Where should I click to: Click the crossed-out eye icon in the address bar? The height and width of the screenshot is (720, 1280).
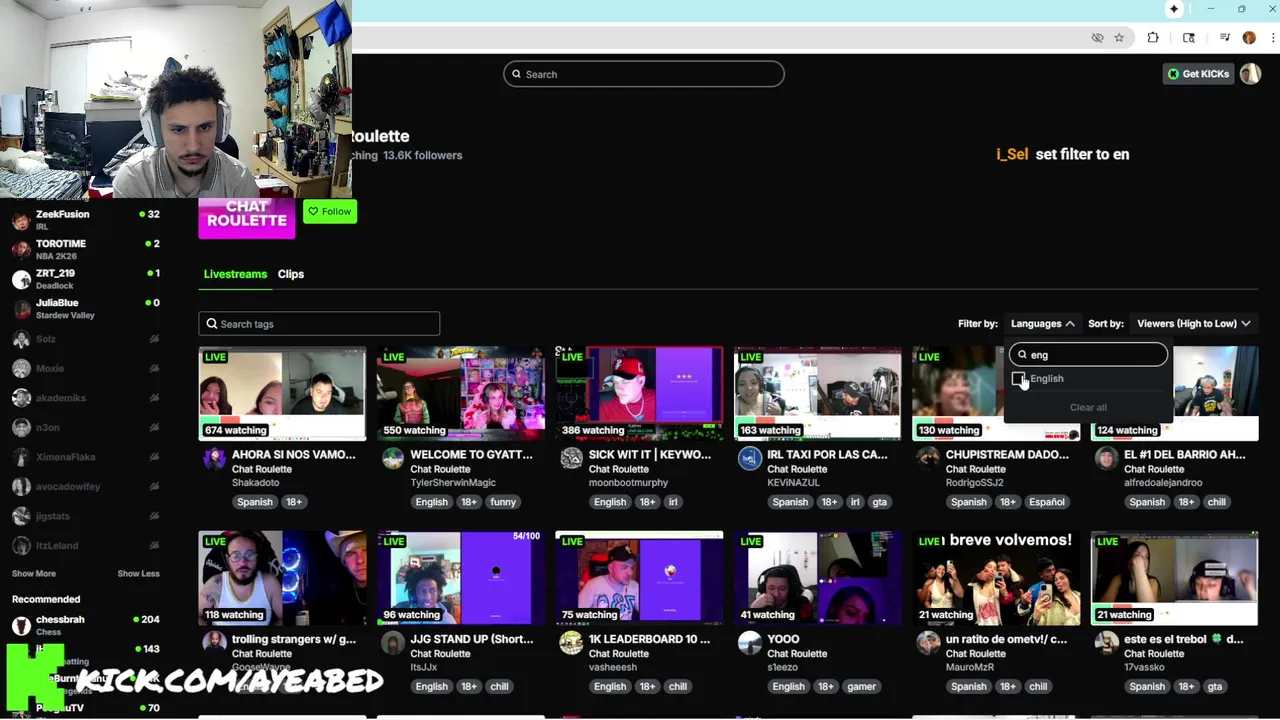1097,38
